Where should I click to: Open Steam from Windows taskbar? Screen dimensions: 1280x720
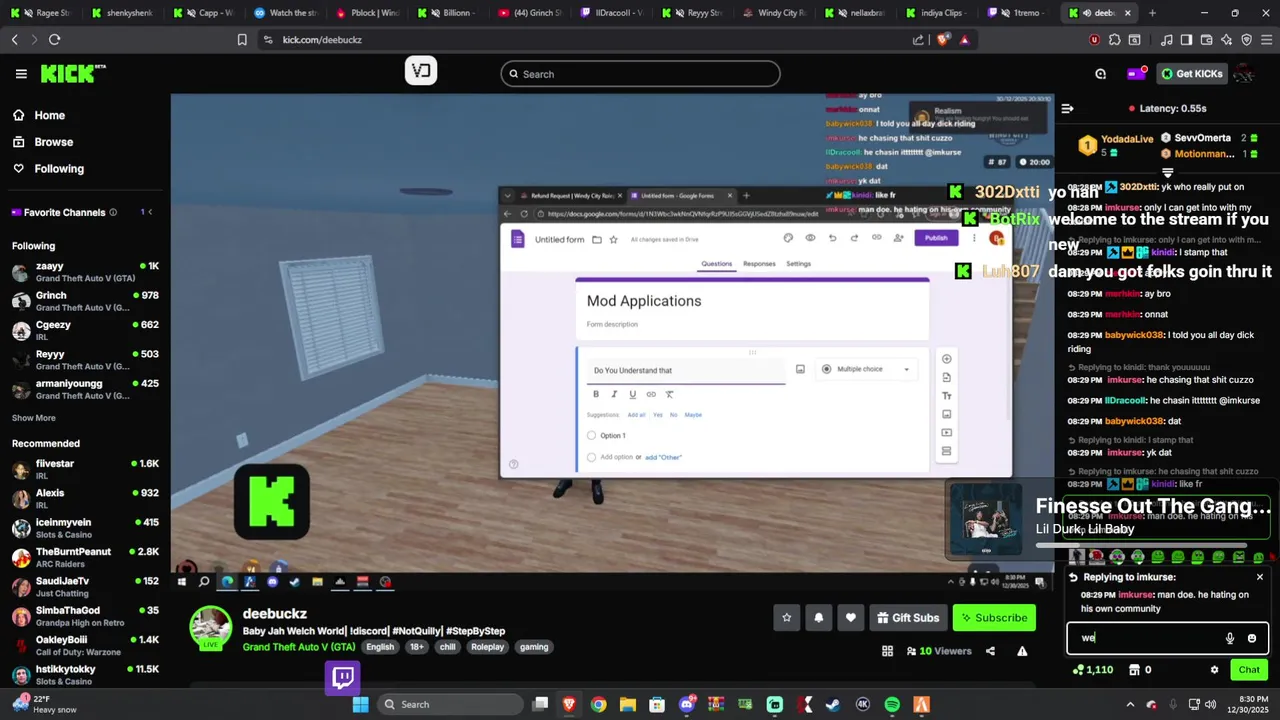tap(833, 705)
